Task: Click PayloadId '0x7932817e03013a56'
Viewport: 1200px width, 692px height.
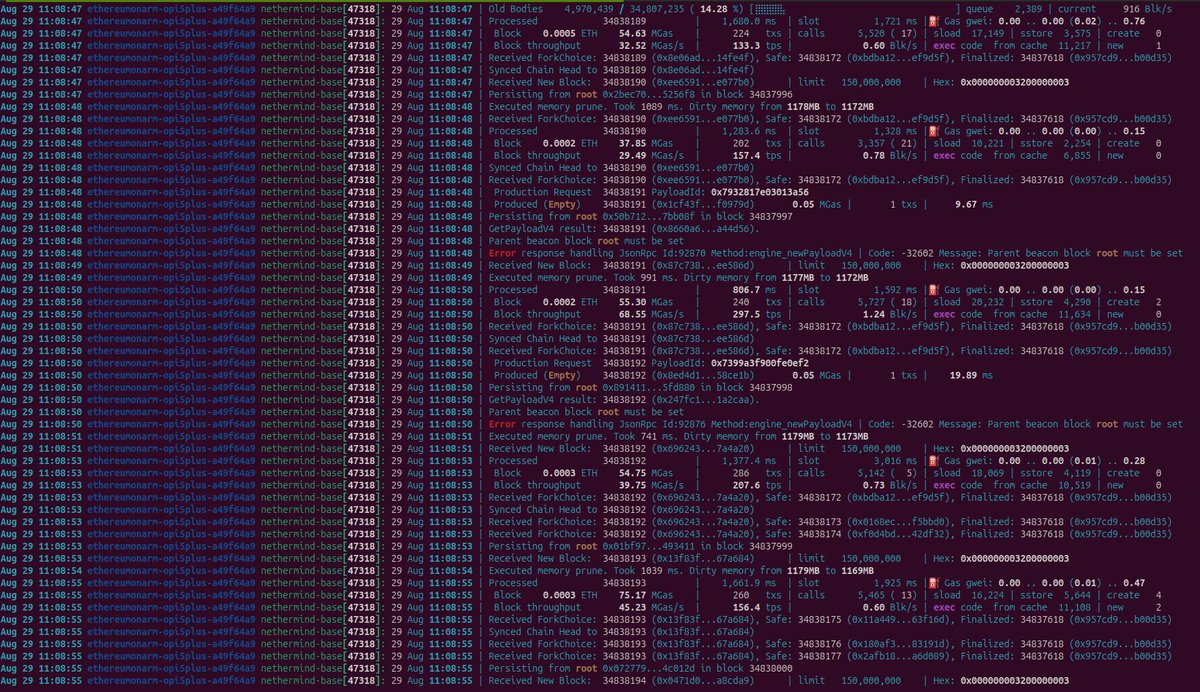Action: (761, 191)
